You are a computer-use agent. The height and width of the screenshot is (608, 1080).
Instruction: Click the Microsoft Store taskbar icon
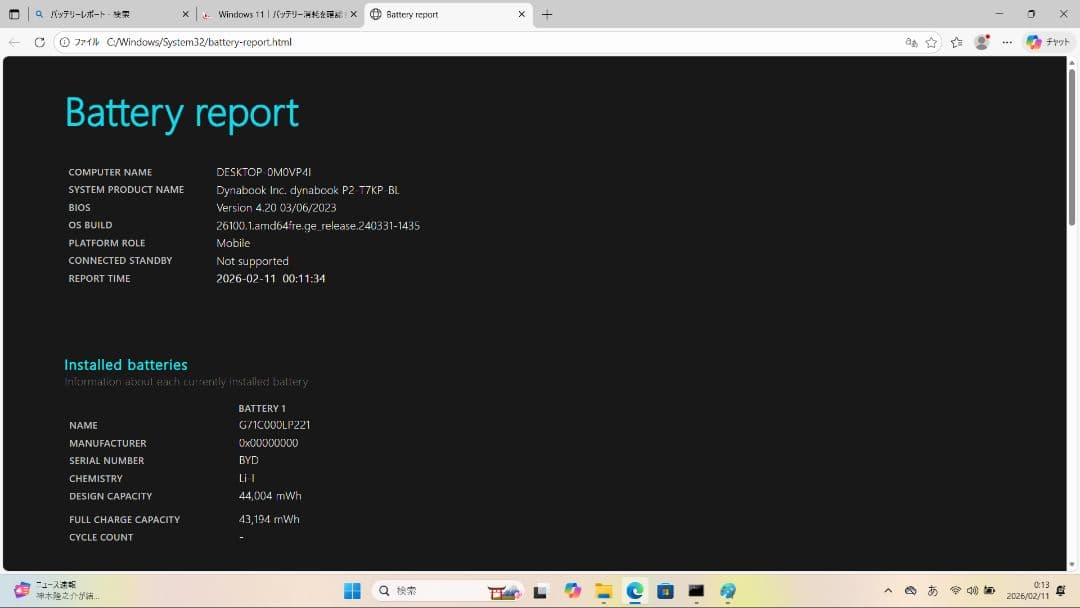665,590
